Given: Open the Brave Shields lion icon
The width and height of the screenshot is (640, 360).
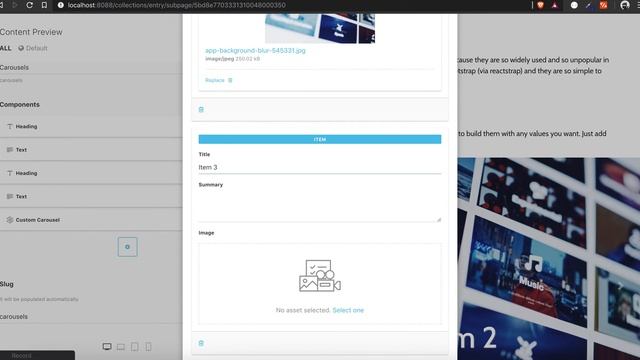Looking at the screenshot, I should pyautogui.click(x=540, y=5).
